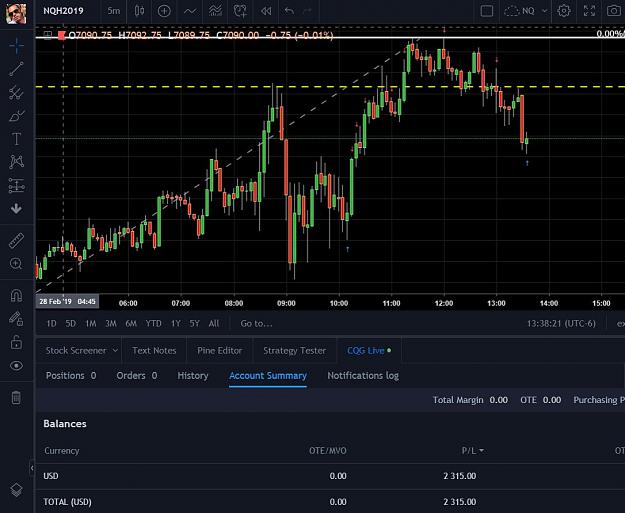This screenshot has height=513, width=625.
Task: Start bar replay with rewind icon
Action: click(266, 11)
